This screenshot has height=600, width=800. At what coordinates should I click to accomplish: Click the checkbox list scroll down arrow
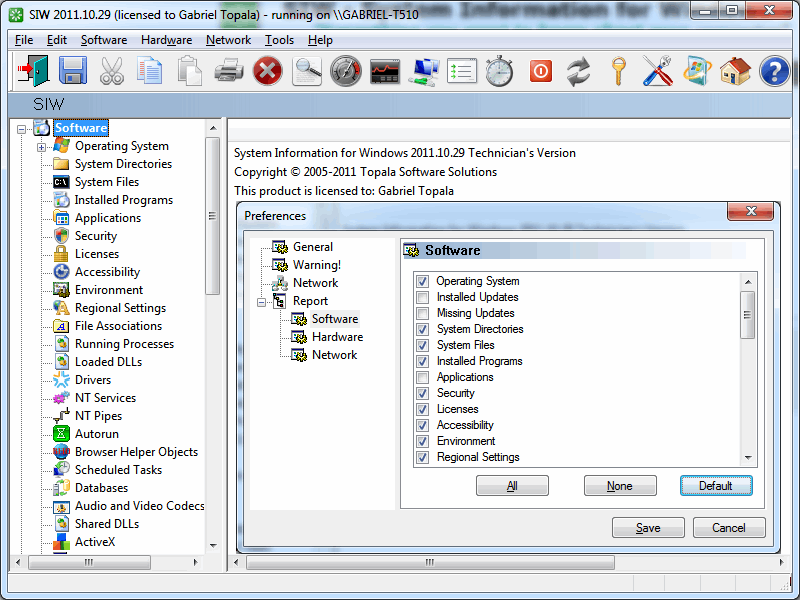coord(747,458)
